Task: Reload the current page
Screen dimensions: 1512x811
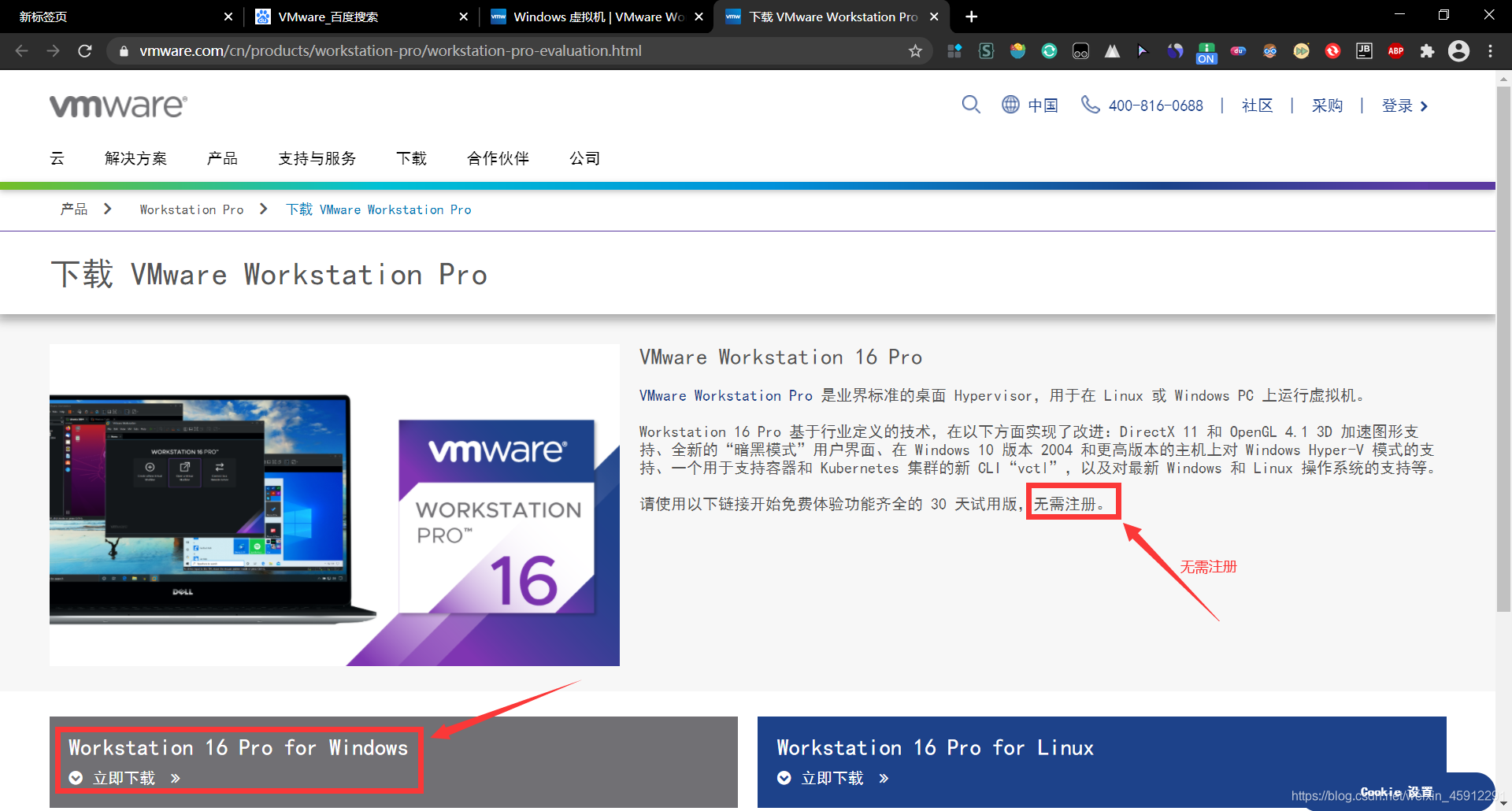Action: pos(85,51)
